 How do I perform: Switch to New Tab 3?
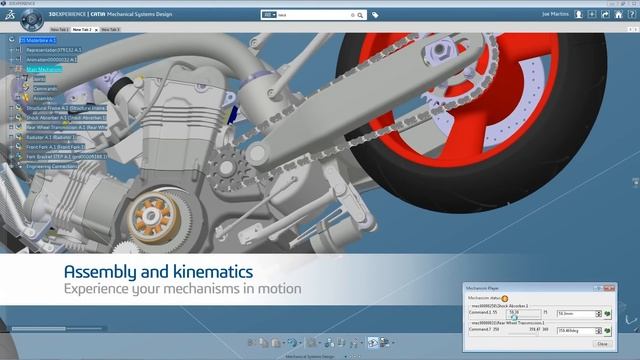(x=110, y=29)
